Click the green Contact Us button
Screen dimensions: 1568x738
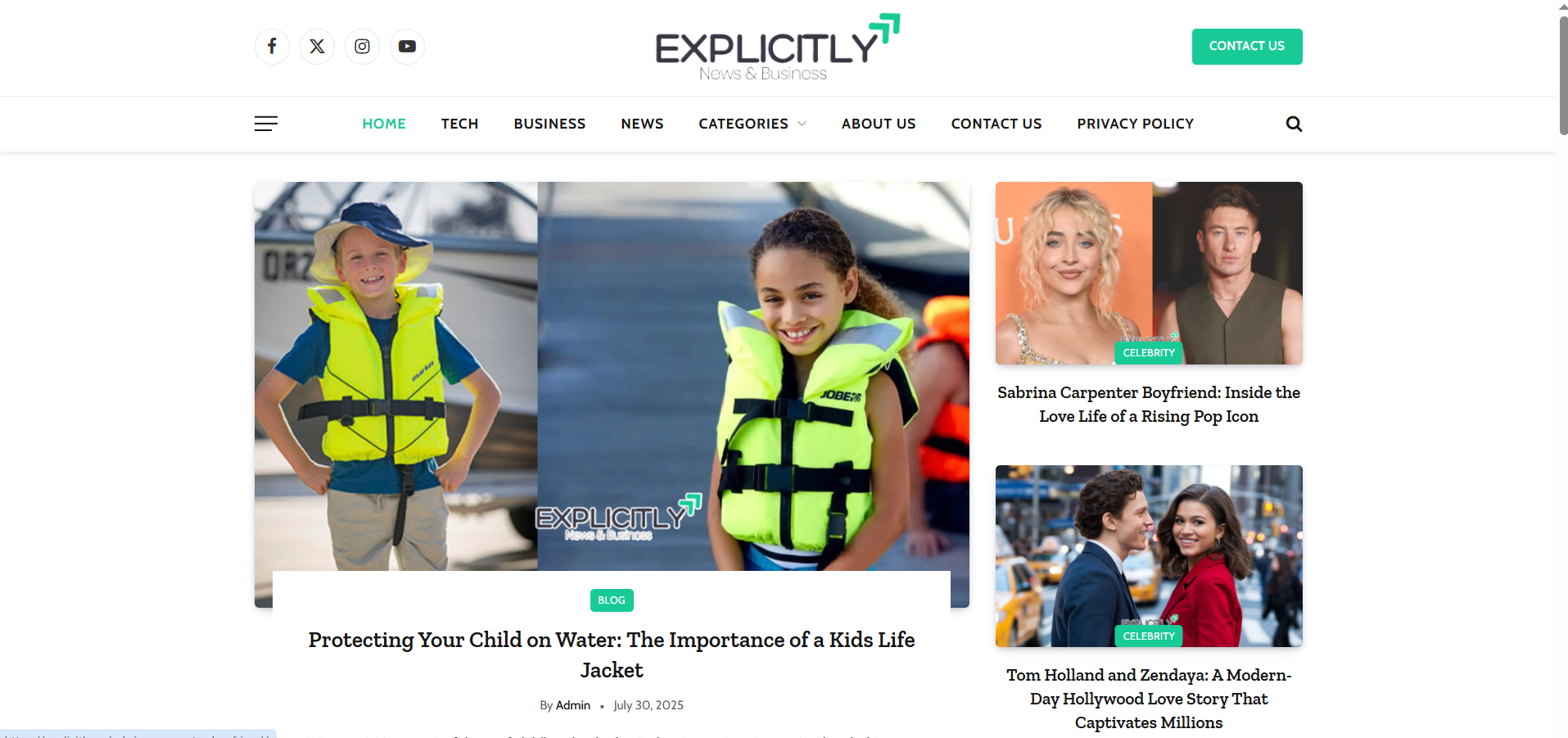(x=1247, y=47)
